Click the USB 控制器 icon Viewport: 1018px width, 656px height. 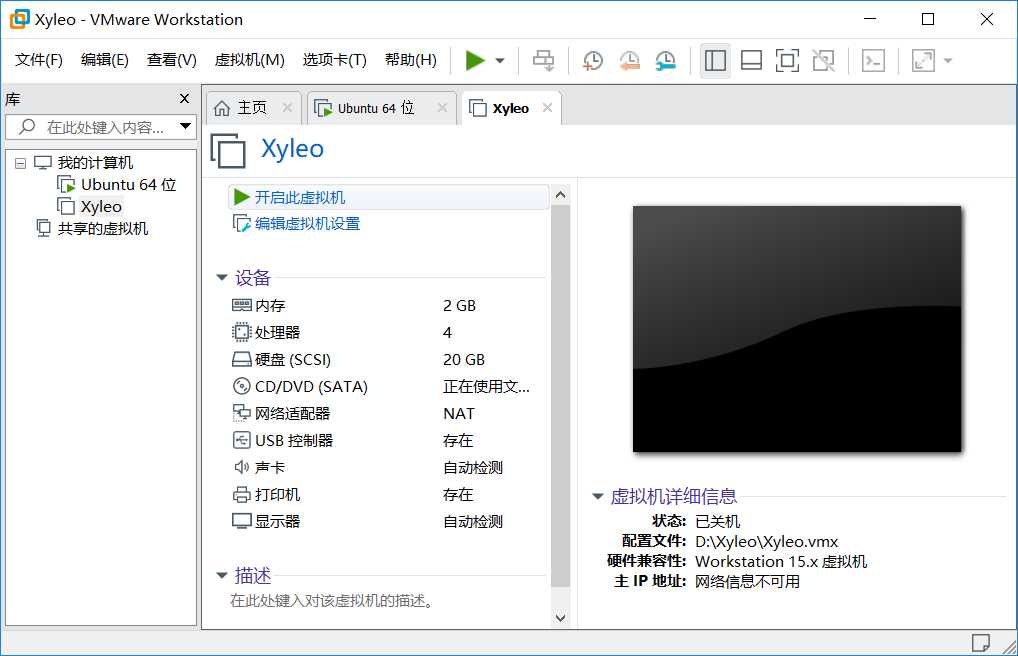coord(242,440)
